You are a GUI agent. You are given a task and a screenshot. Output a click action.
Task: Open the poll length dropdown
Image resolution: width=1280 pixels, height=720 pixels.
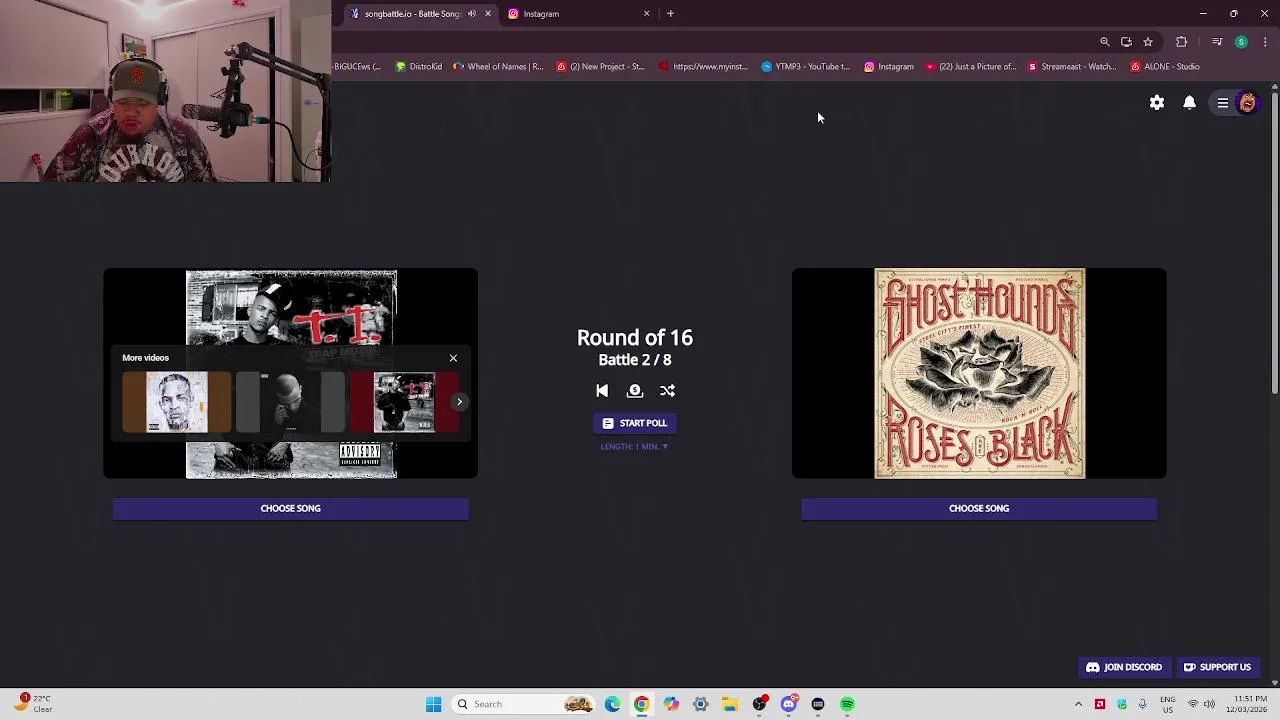click(635, 447)
